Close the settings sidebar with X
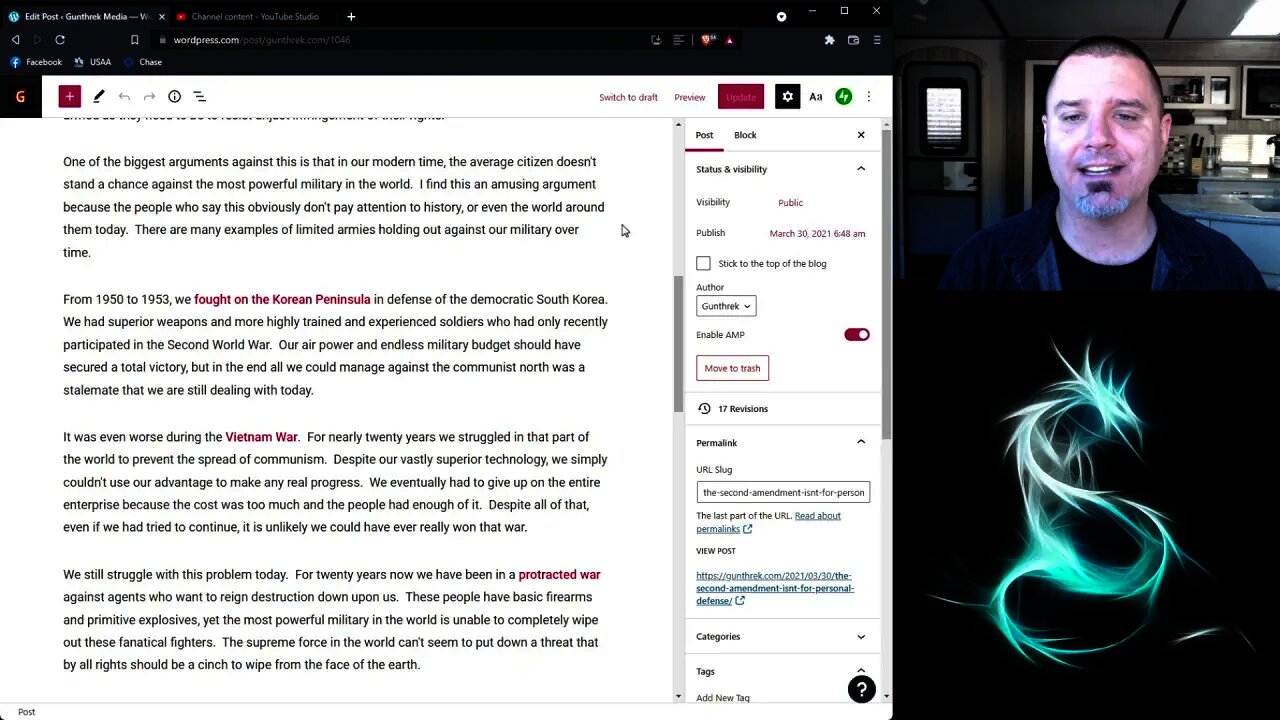1280x720 pixels. click(x=861, y=135)
